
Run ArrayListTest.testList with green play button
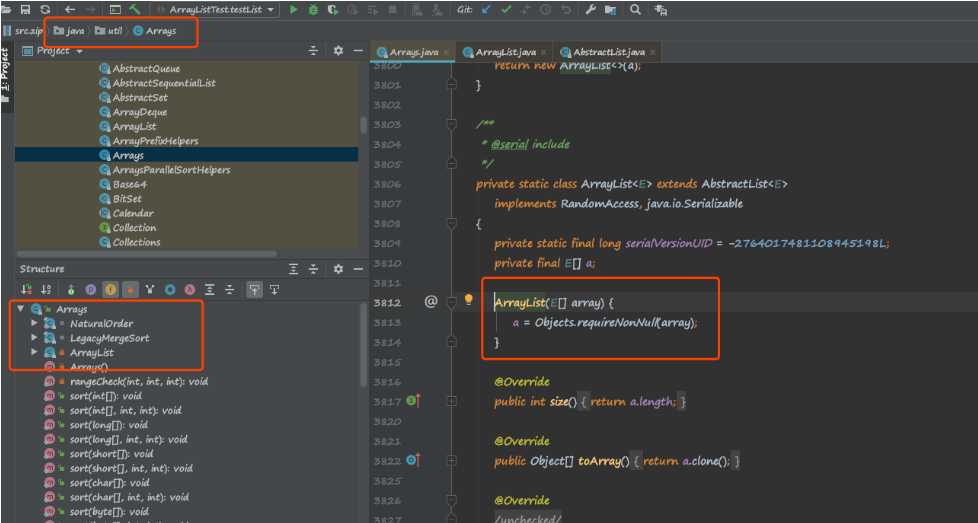click(x=293, y=9)
